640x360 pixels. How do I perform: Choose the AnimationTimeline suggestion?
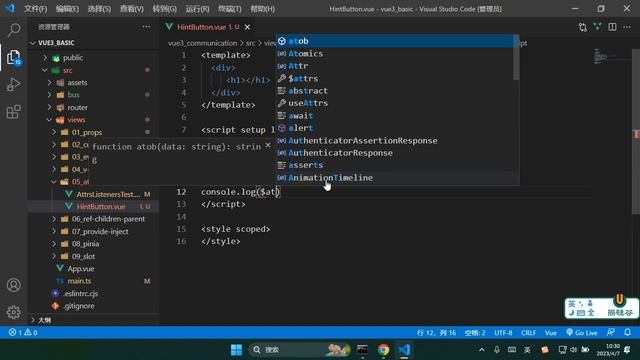tap(395, 178)
